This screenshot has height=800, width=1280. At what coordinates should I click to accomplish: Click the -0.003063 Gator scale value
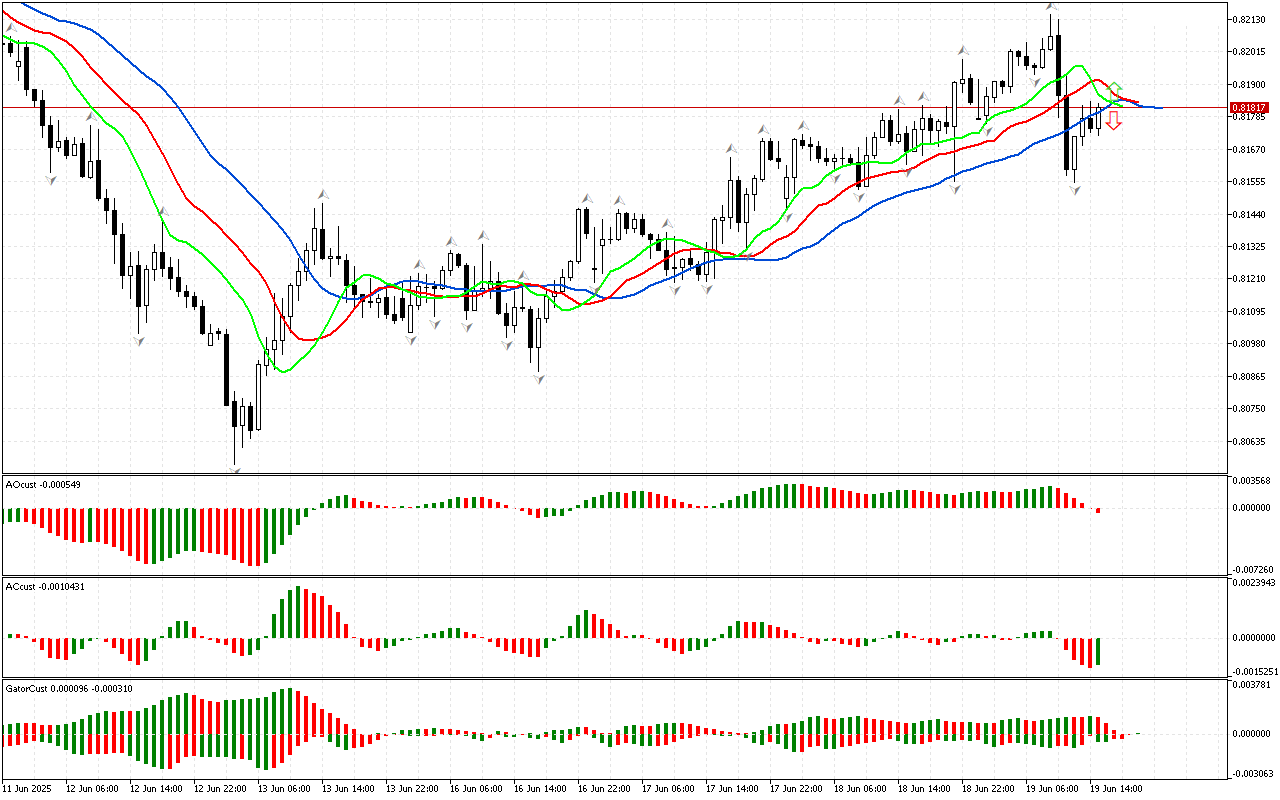click(1251, 773)
